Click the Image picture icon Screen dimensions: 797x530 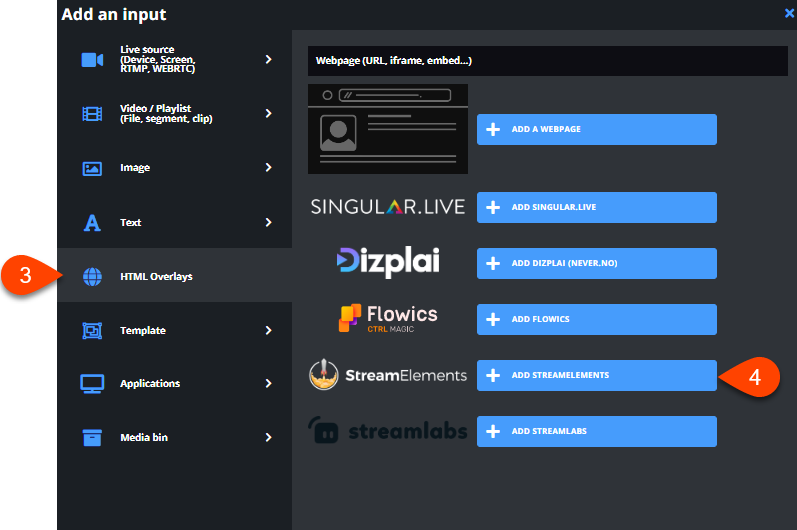[92, 168]
